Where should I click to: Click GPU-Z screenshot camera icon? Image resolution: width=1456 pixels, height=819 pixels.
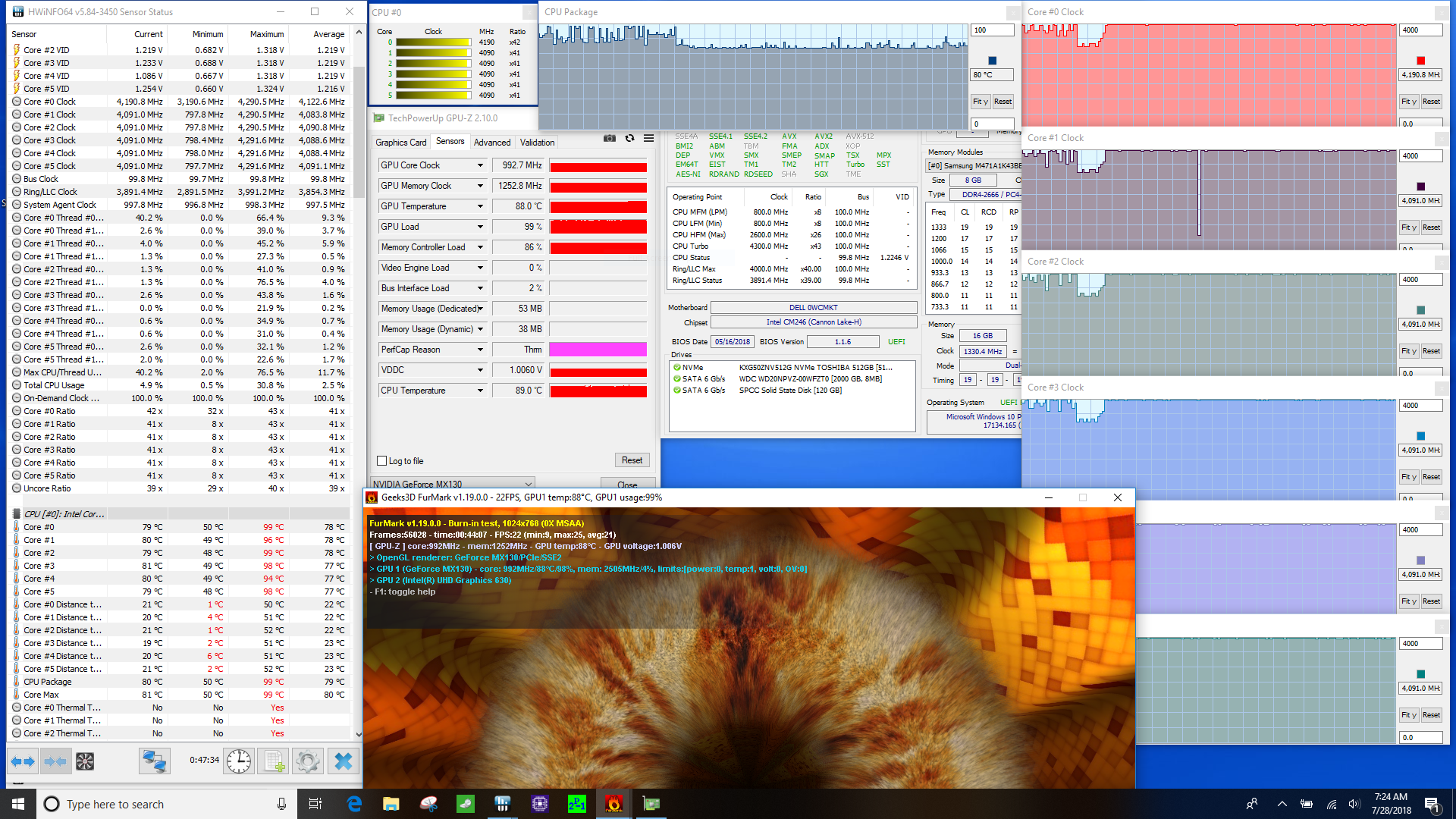[610, 138]
